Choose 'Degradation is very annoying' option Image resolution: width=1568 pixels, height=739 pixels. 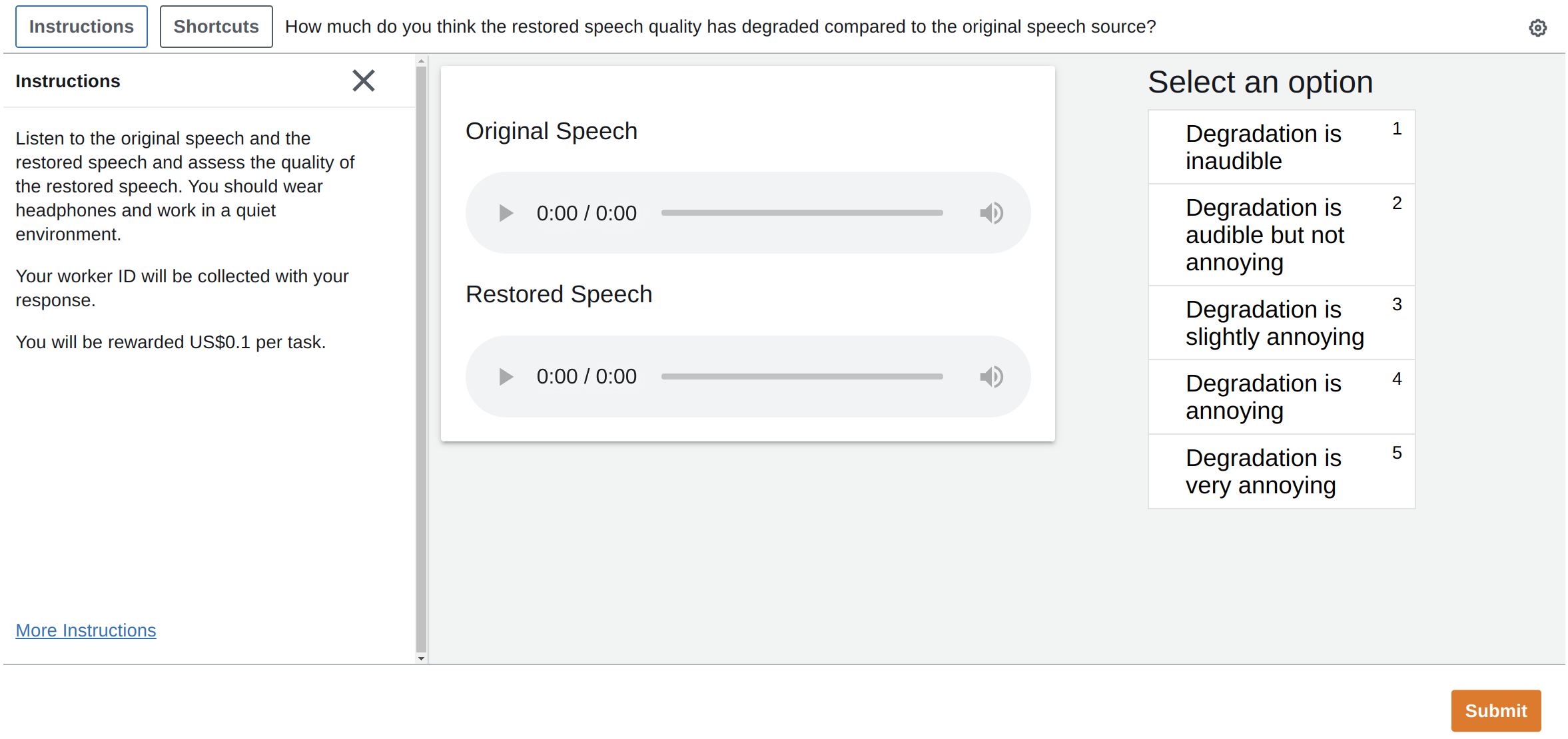pos(1282,471)
